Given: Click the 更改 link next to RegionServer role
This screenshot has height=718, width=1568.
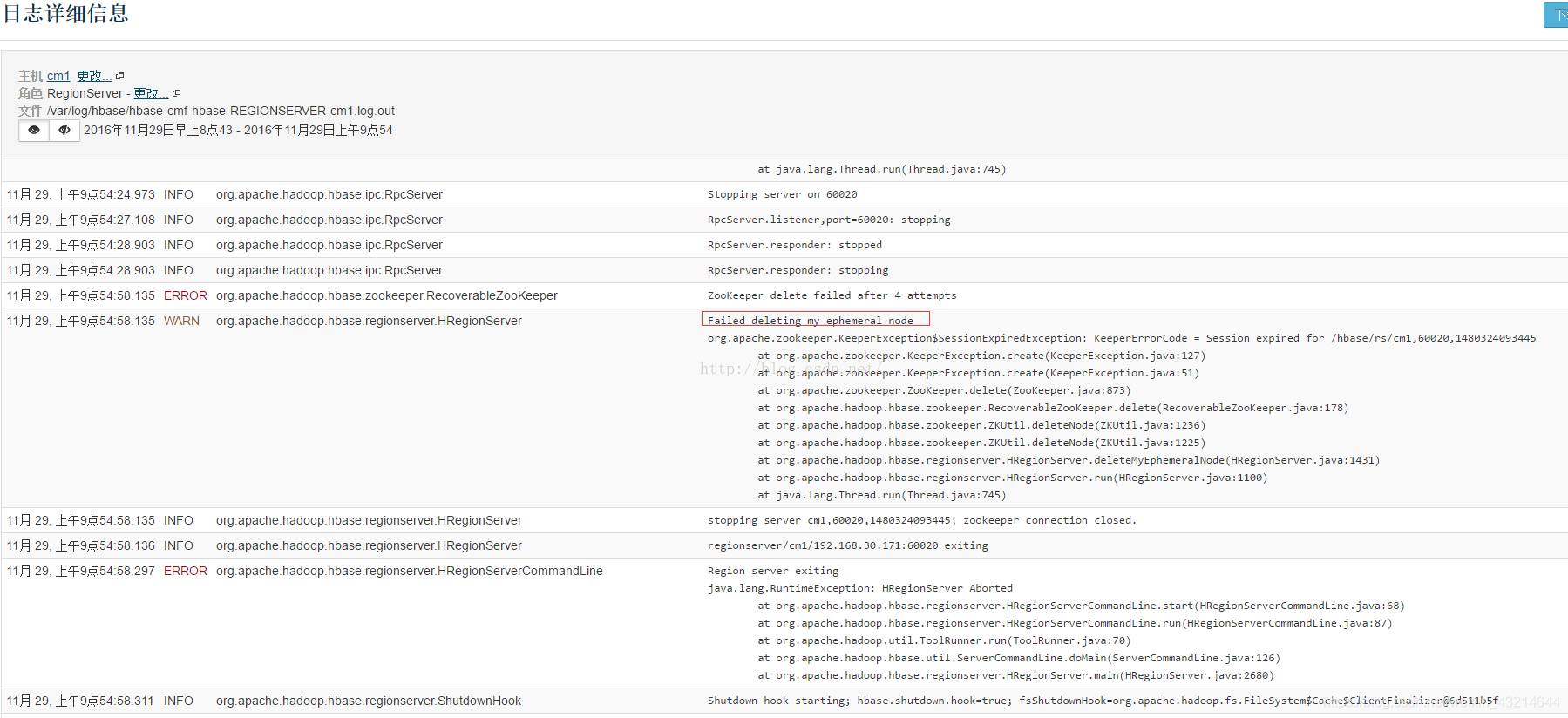Looking at the screenshot, I should click(x=151, y=94).
